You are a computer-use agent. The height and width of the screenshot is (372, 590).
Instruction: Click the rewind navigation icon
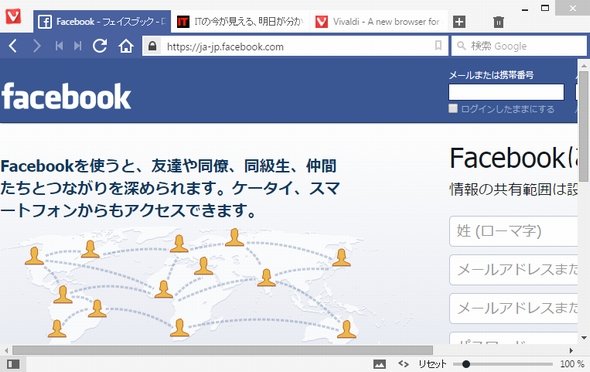[59, 46]
